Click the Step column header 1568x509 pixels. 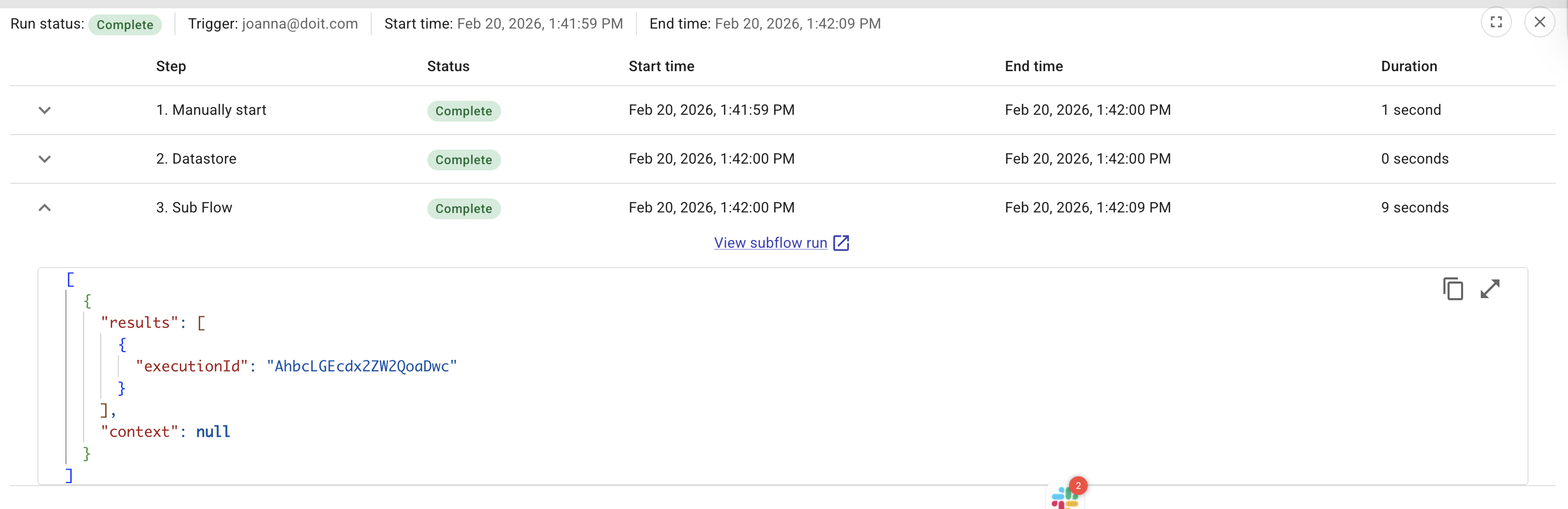pos(170,66)
